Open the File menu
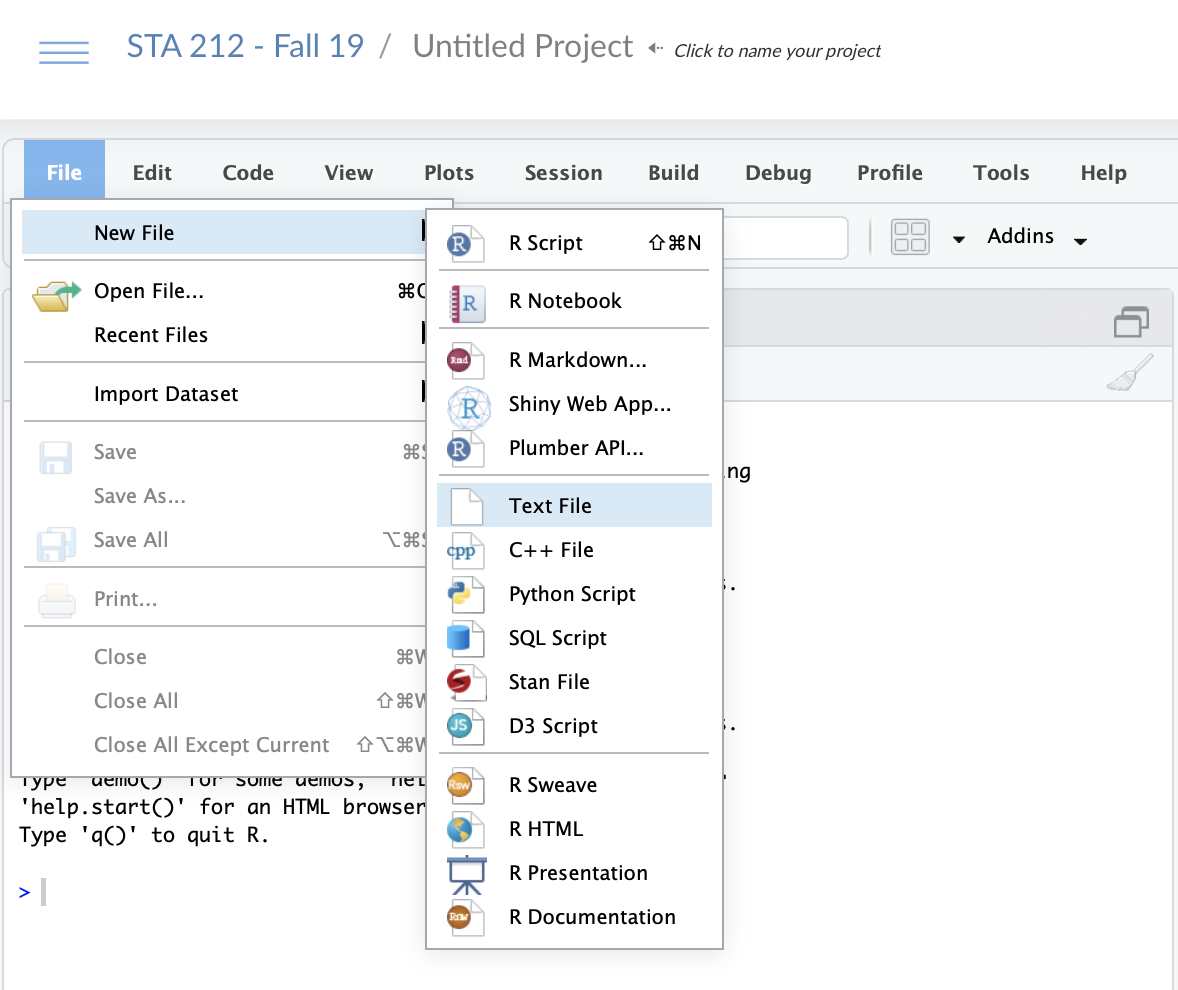 click(65, 172)
